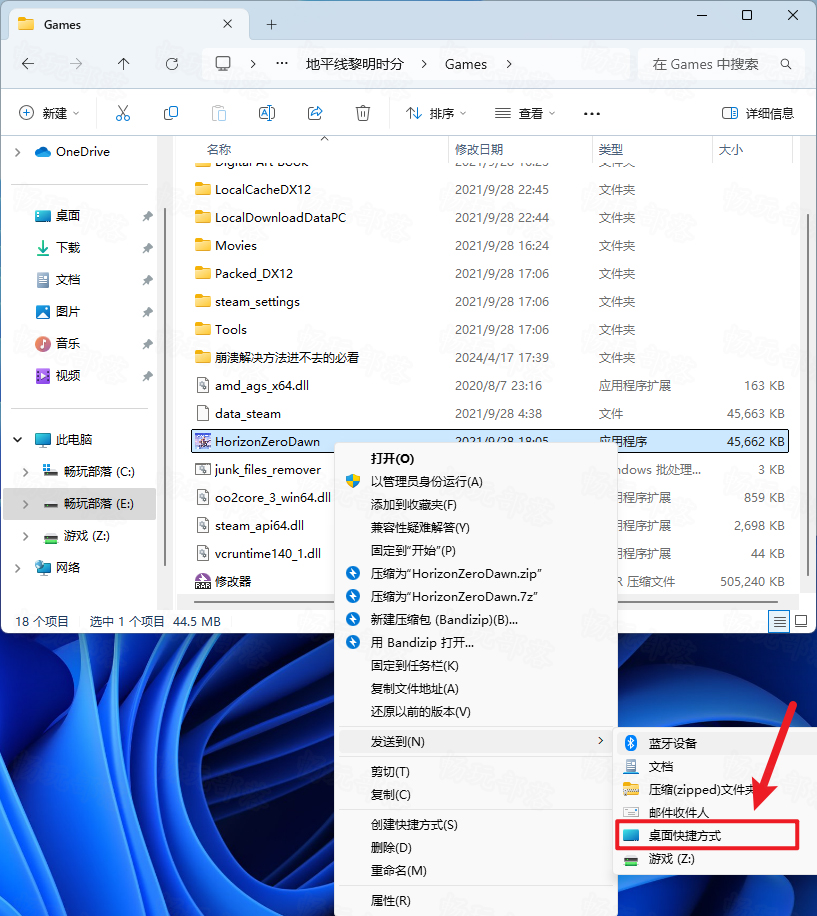
Task: Click the Cut scissors icon in toolbar
Action: (x=123, y=113)
